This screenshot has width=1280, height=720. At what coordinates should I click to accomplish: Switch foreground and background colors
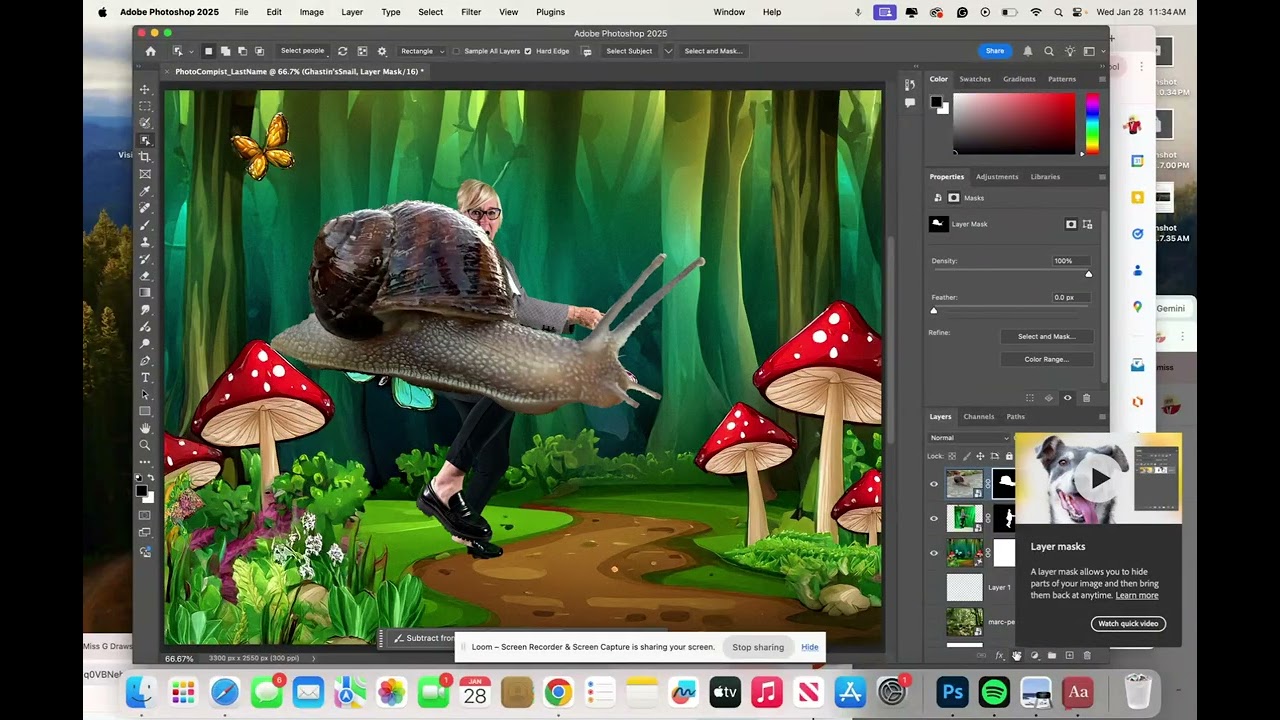pyautogui.click(x=150, y=478)
